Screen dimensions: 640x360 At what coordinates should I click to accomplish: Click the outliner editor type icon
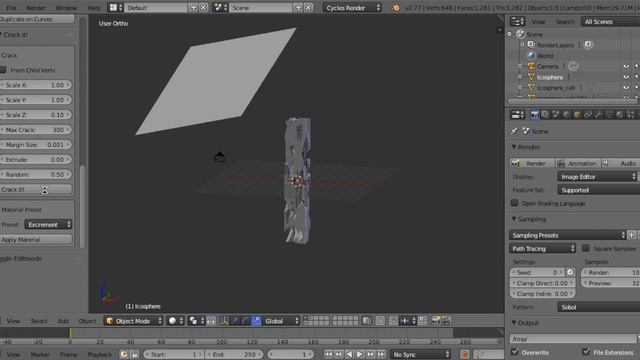(x=518, y=22)
